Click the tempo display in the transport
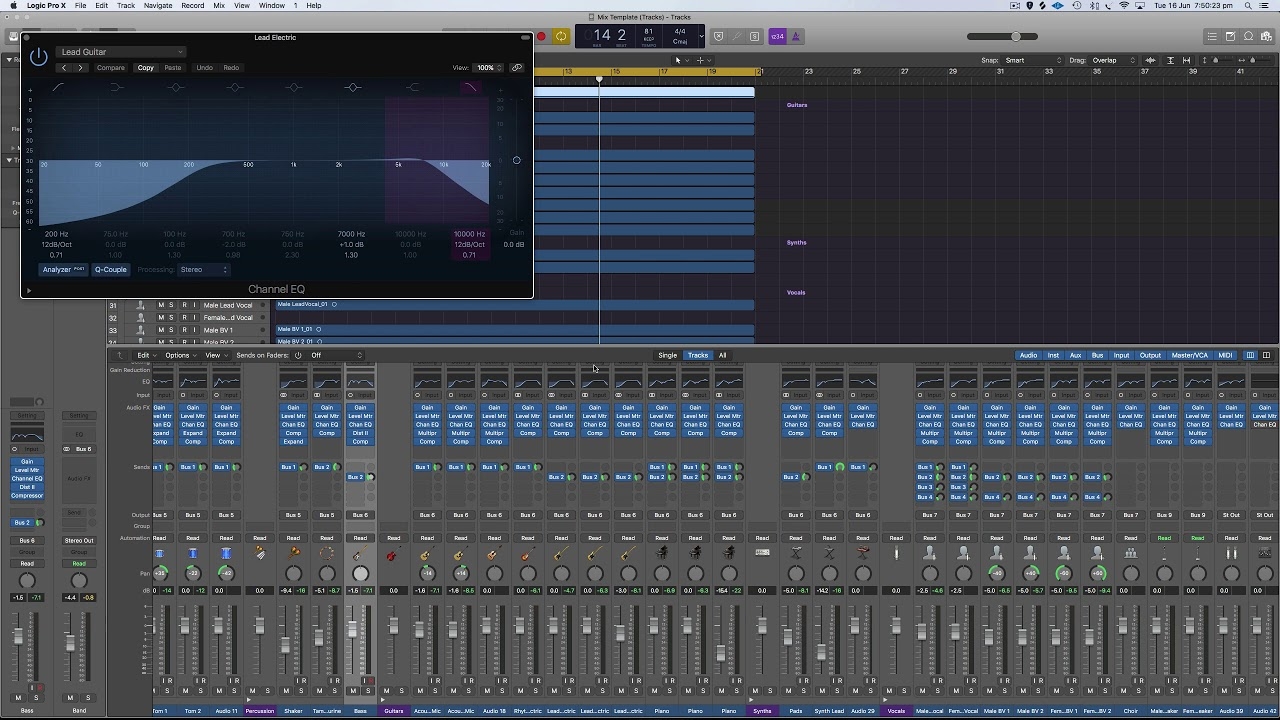The height and width of the screenshot is (720, 1280). tap(648, 35)
